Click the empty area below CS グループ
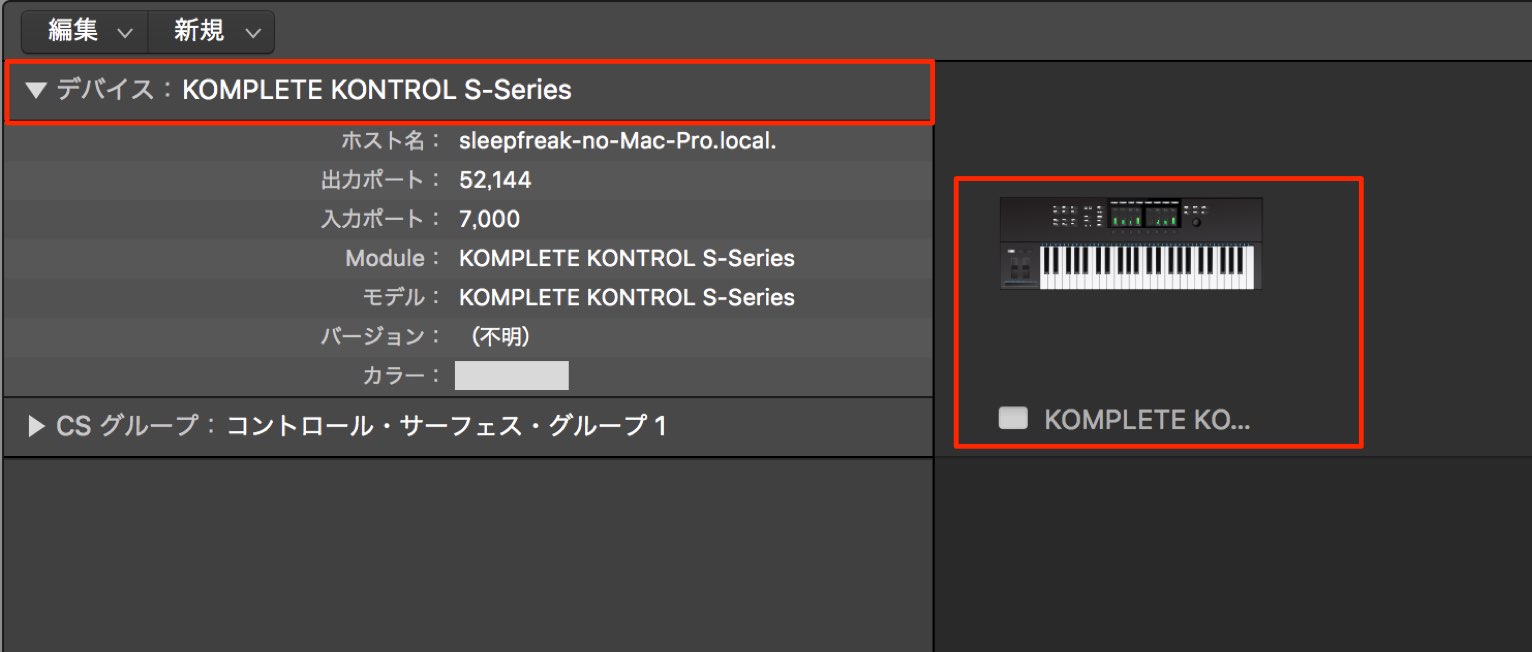Screen dimensions: 1532x652 (468, 555)
